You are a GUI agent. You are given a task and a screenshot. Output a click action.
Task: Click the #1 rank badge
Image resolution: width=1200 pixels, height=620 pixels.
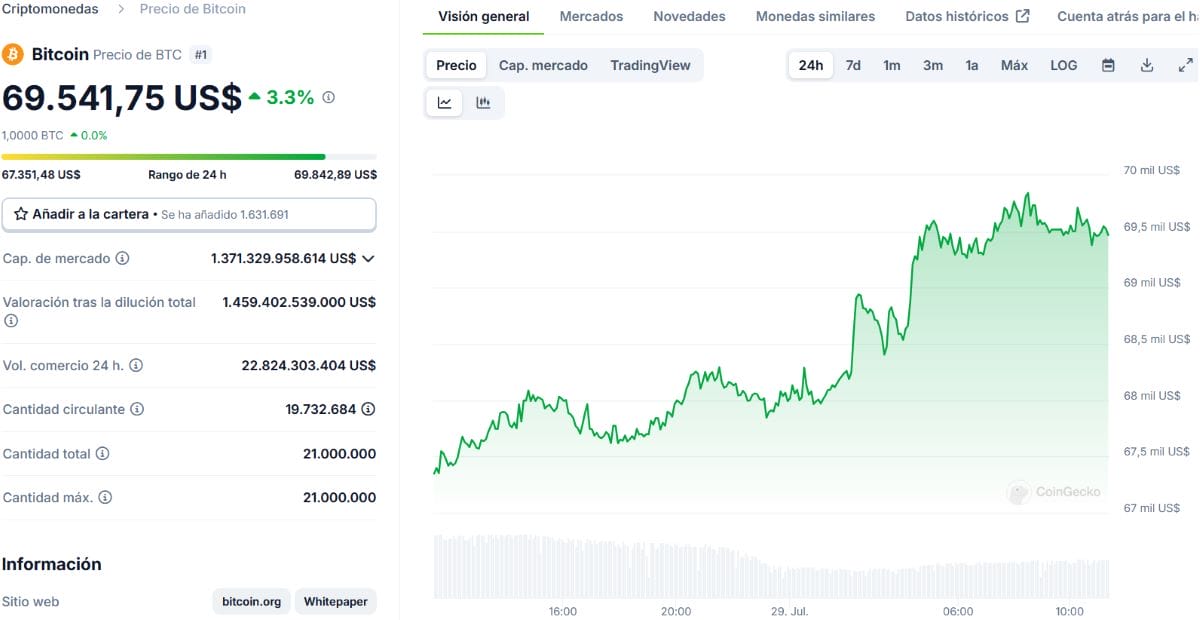(x=200, y=55)
